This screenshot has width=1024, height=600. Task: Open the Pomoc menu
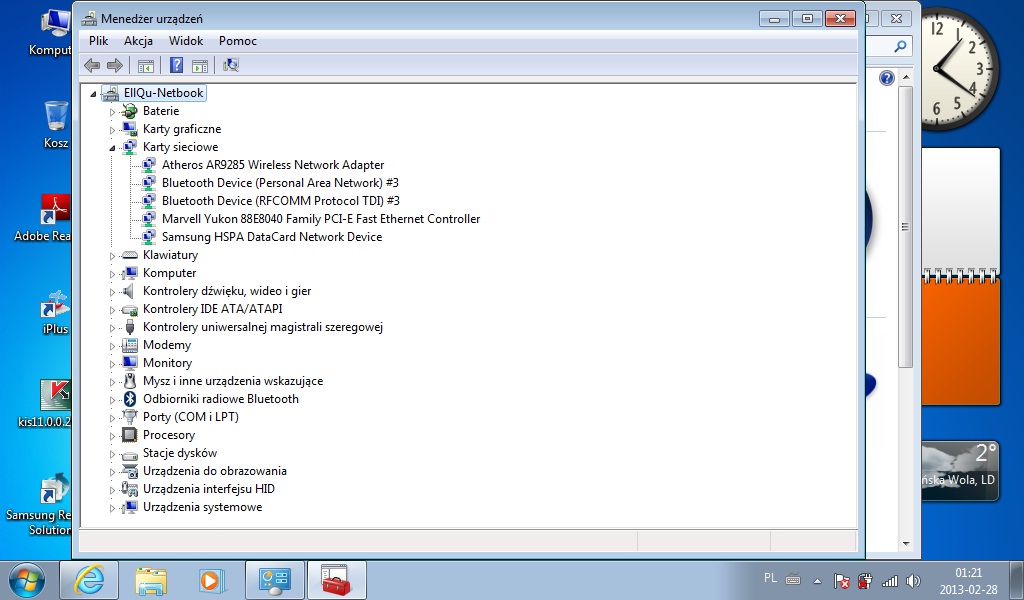point(238,41)
